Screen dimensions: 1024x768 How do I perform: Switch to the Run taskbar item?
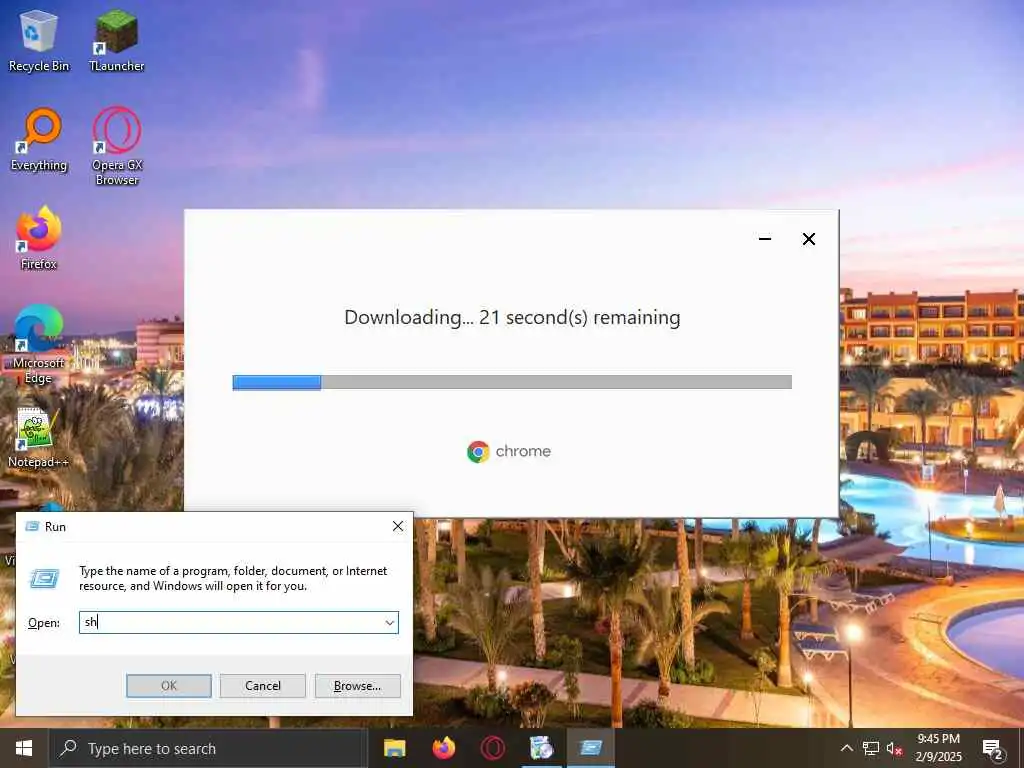[590, 748]
